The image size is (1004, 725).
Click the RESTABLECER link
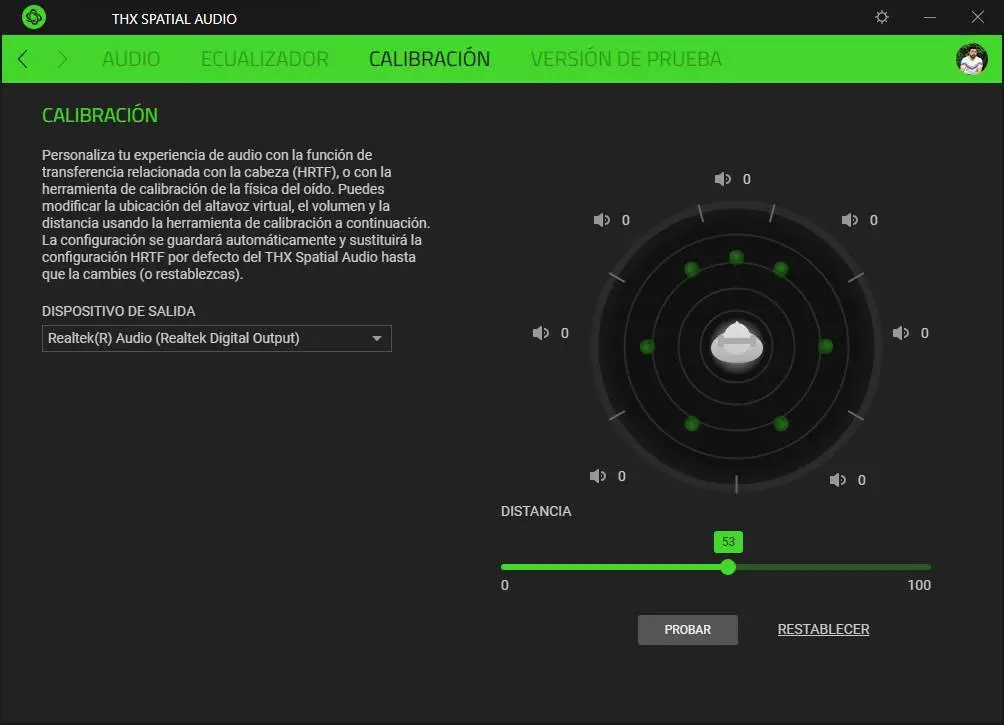(823, 630)
